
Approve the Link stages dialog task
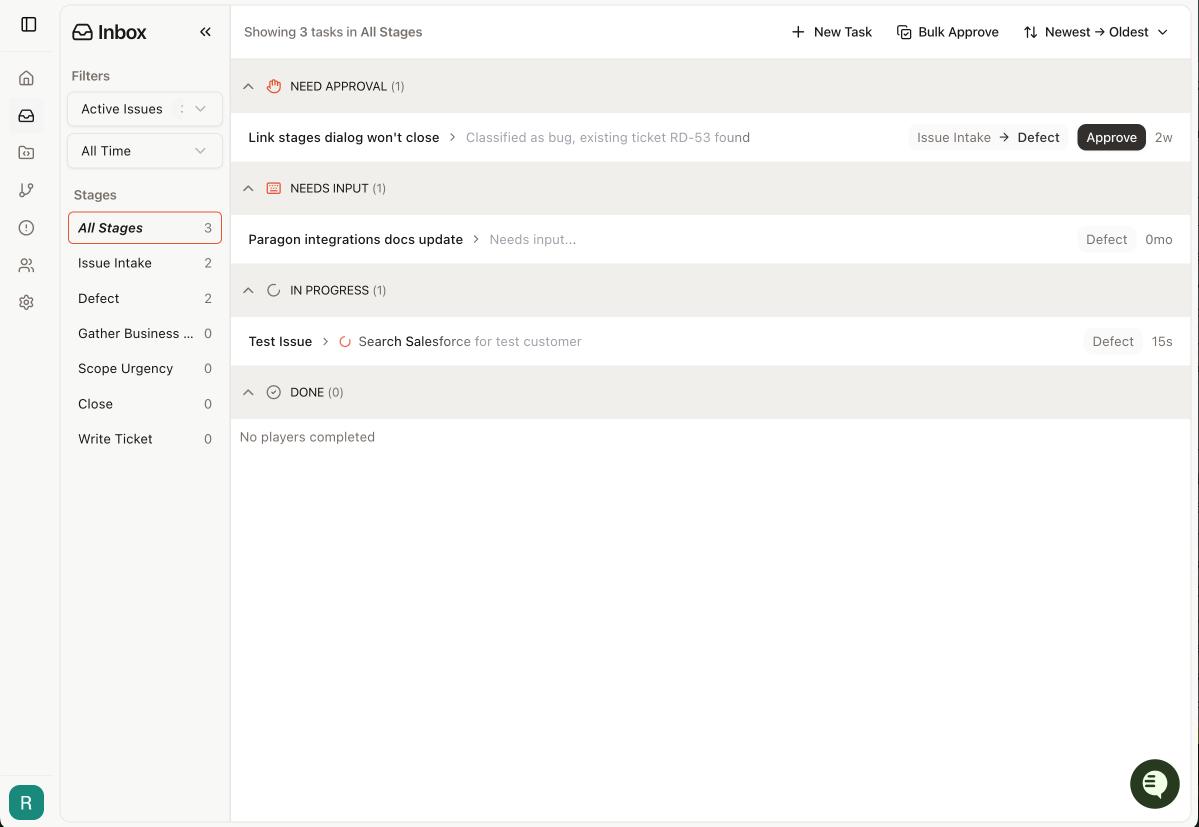[1111, 137]
